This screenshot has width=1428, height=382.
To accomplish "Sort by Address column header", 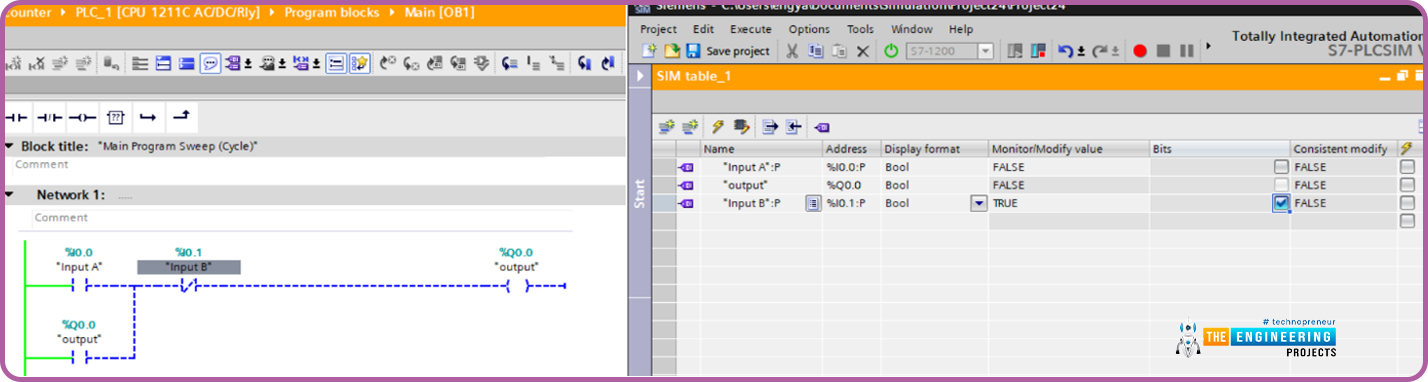I will point(852,149).
